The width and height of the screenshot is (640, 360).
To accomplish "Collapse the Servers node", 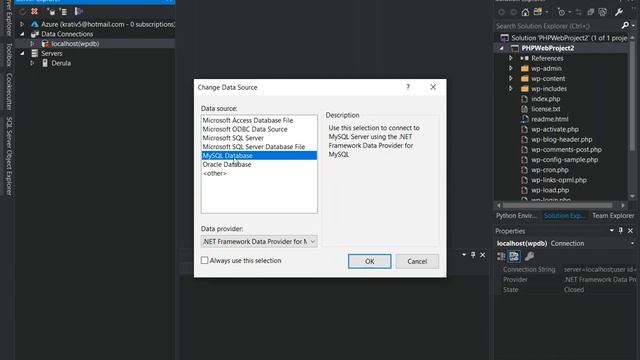I will coord(22,53).
